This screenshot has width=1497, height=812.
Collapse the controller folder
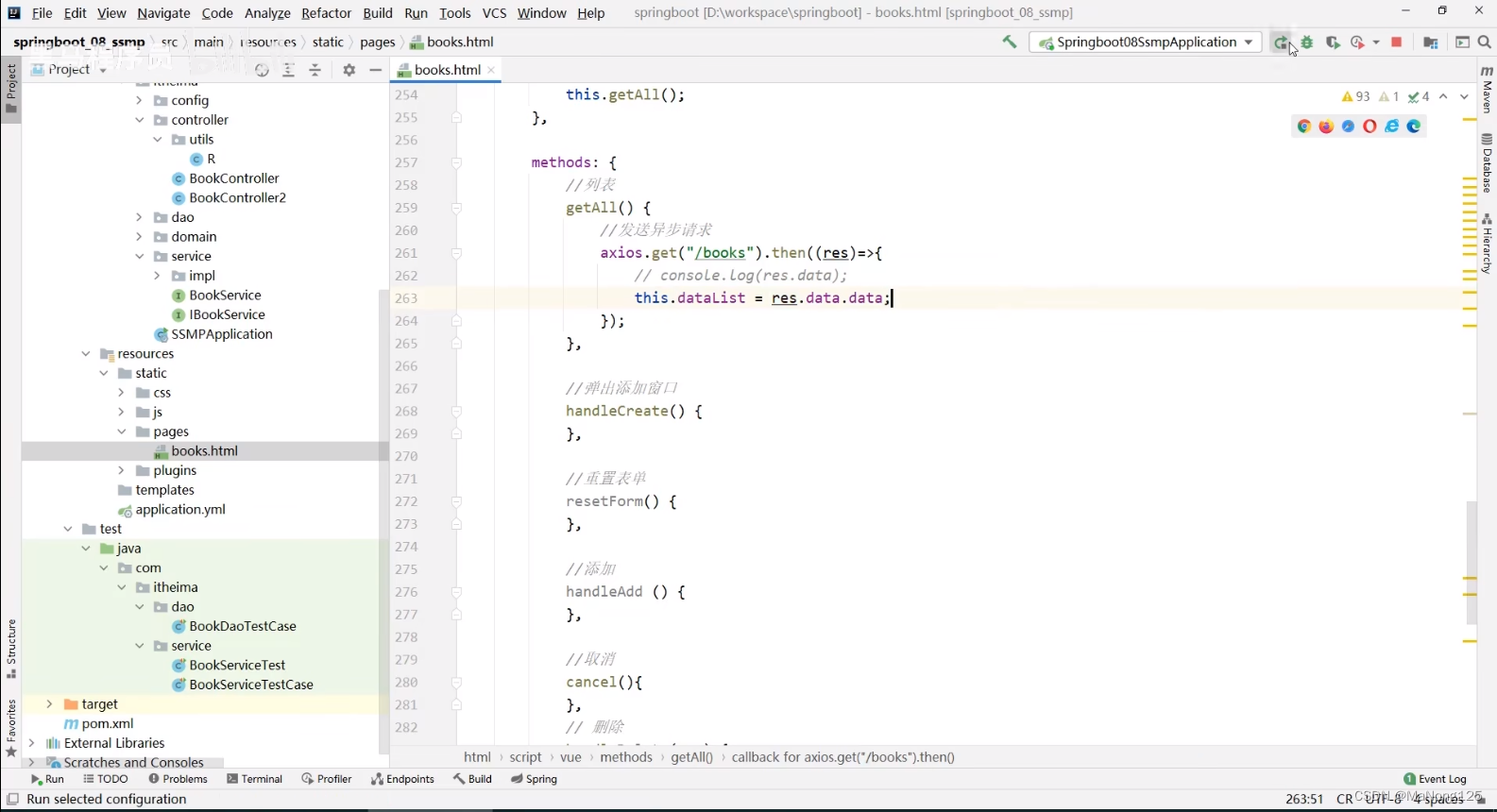[x=139, y=120]
